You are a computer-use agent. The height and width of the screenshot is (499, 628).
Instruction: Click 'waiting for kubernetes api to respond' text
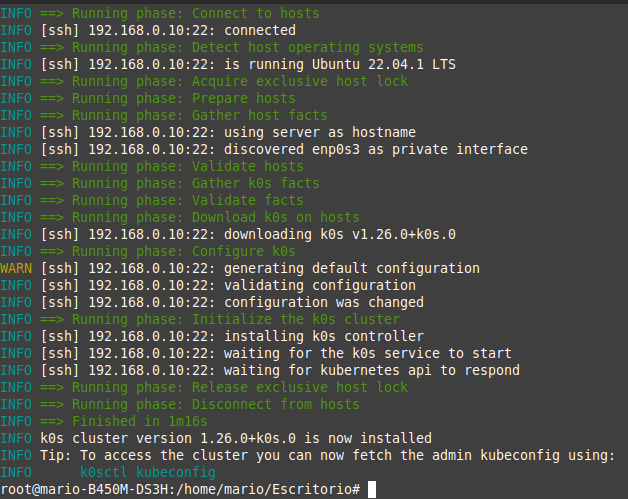pyautogui.click(x=372, y=370)
